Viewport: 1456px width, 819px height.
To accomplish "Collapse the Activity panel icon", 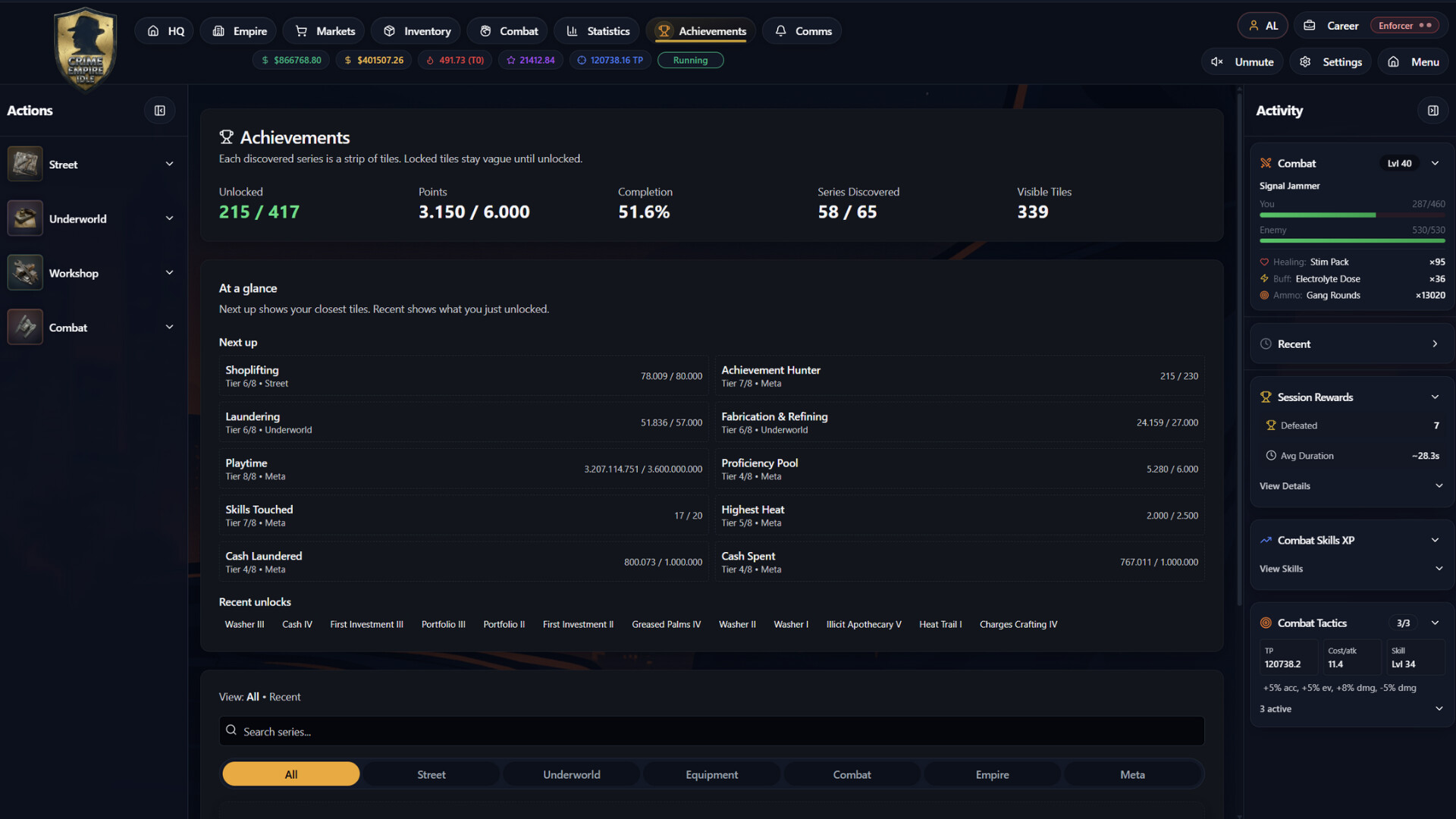I will [x=1432, y=111].
